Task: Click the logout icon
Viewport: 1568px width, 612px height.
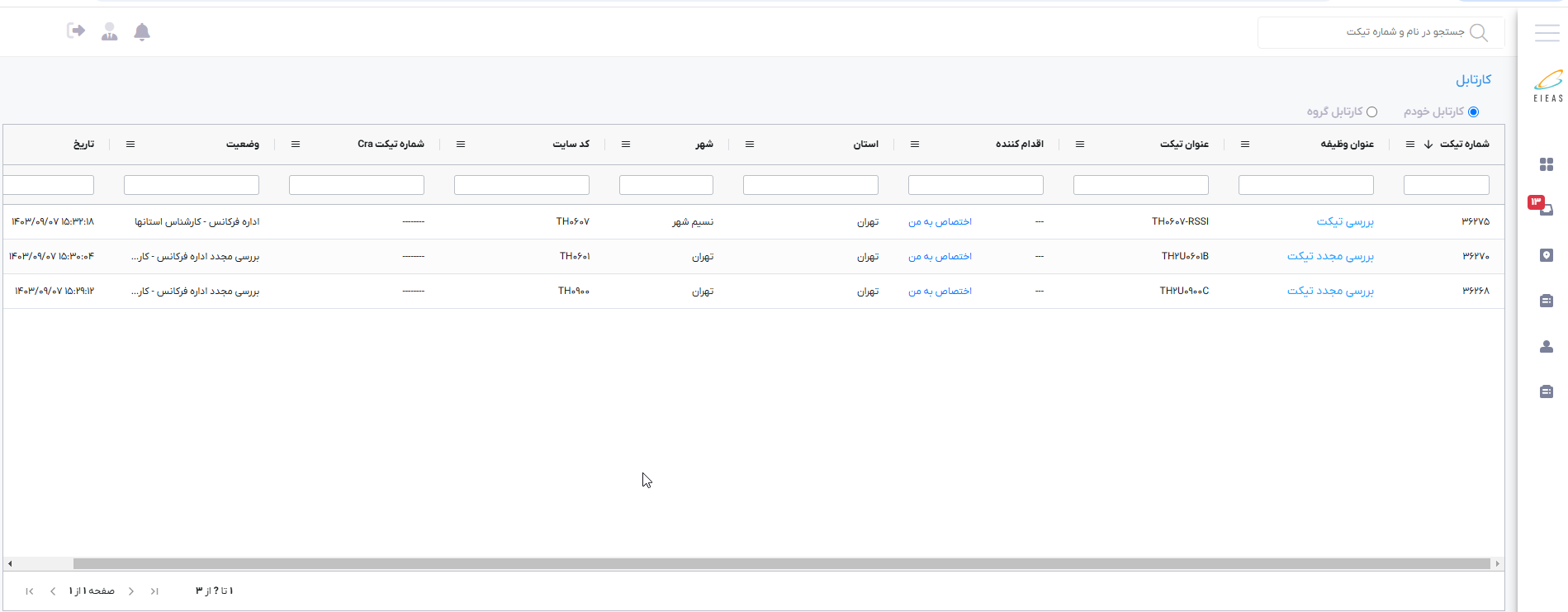Action: point(76,31)
